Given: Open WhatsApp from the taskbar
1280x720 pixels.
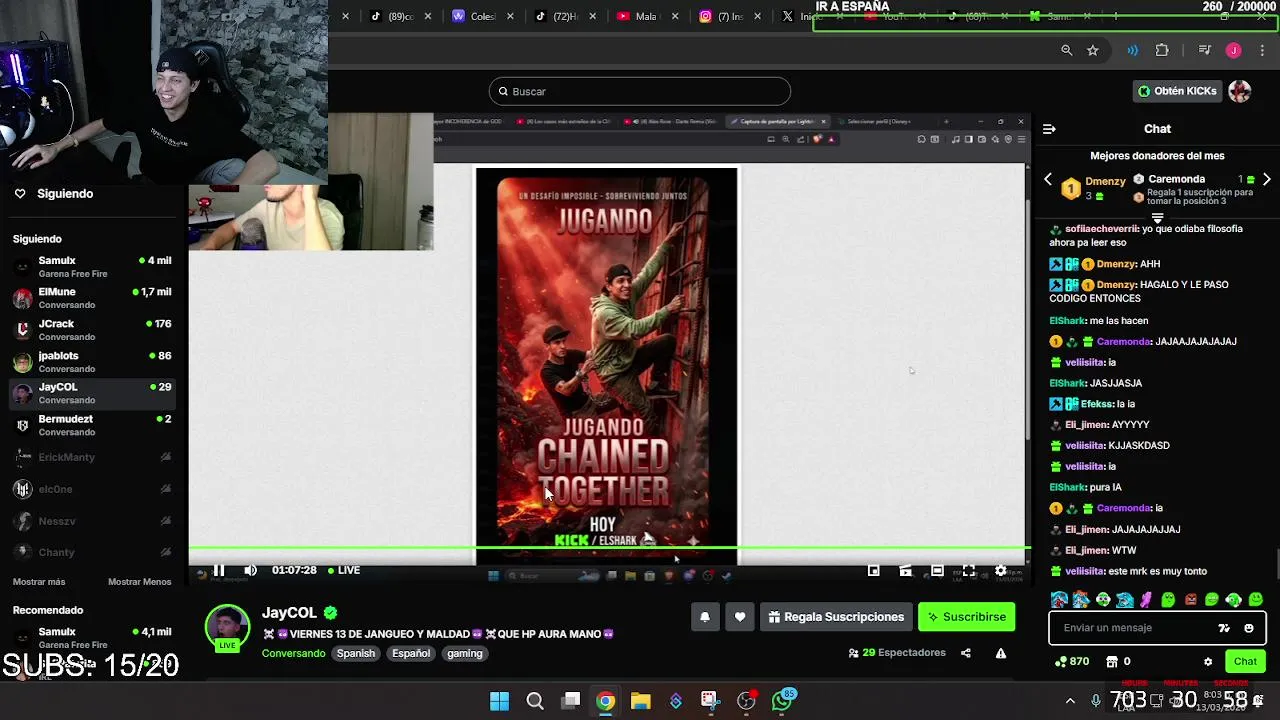Looking at the screenshot, I should [x=782, y=701].
